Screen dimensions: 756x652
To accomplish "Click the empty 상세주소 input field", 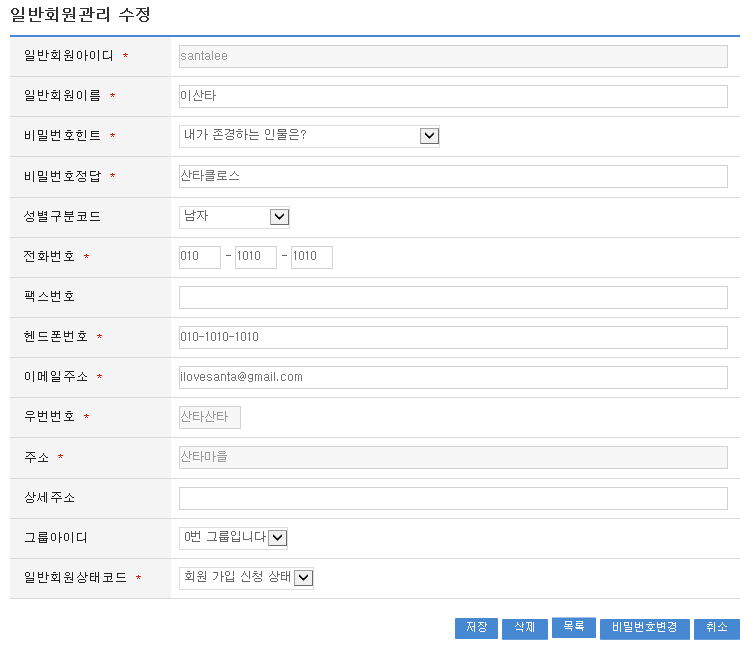I will [452, 498].
